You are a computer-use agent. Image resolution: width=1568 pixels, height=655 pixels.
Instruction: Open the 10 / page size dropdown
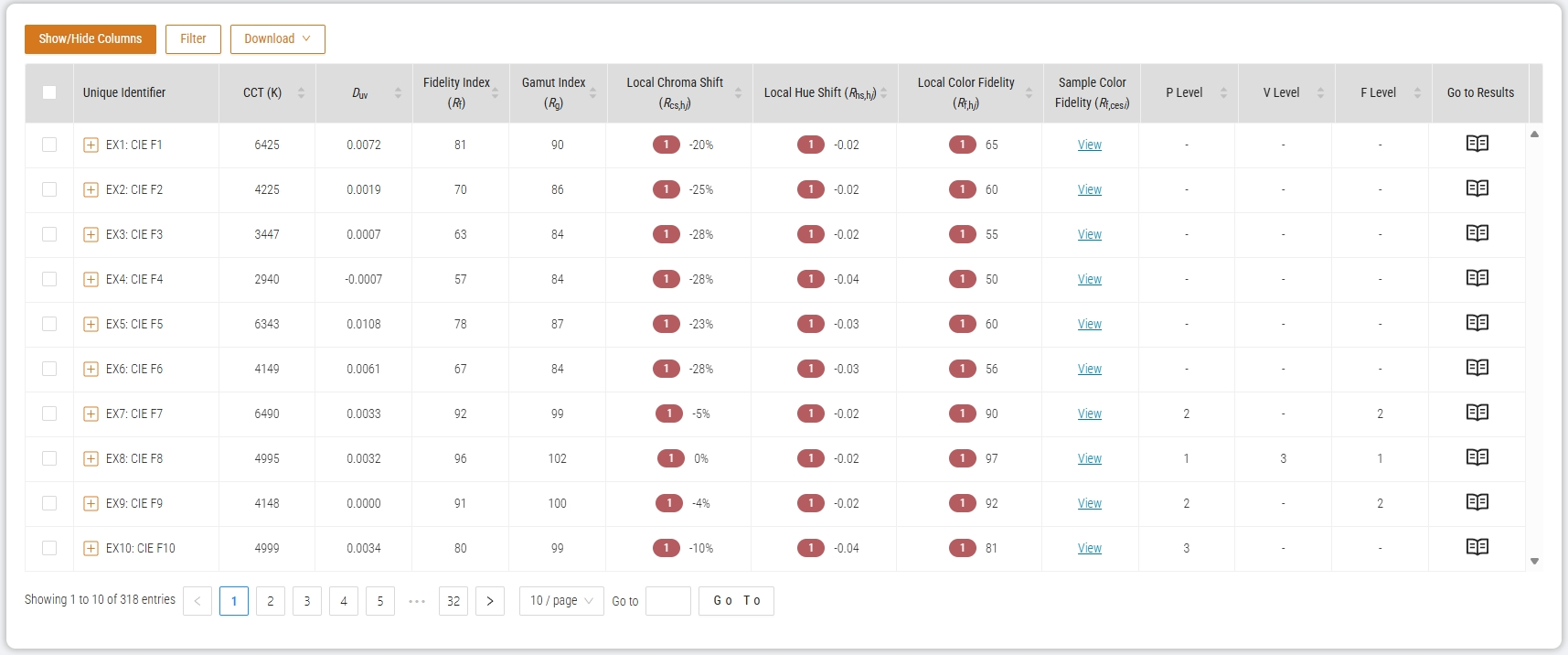[x=561, y=601]
